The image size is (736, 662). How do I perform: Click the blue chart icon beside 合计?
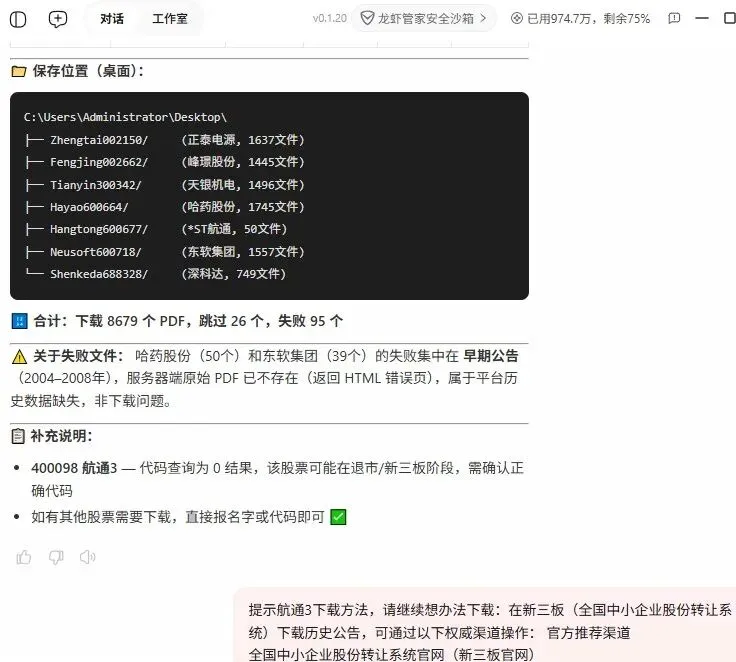[x=19, y=322]
